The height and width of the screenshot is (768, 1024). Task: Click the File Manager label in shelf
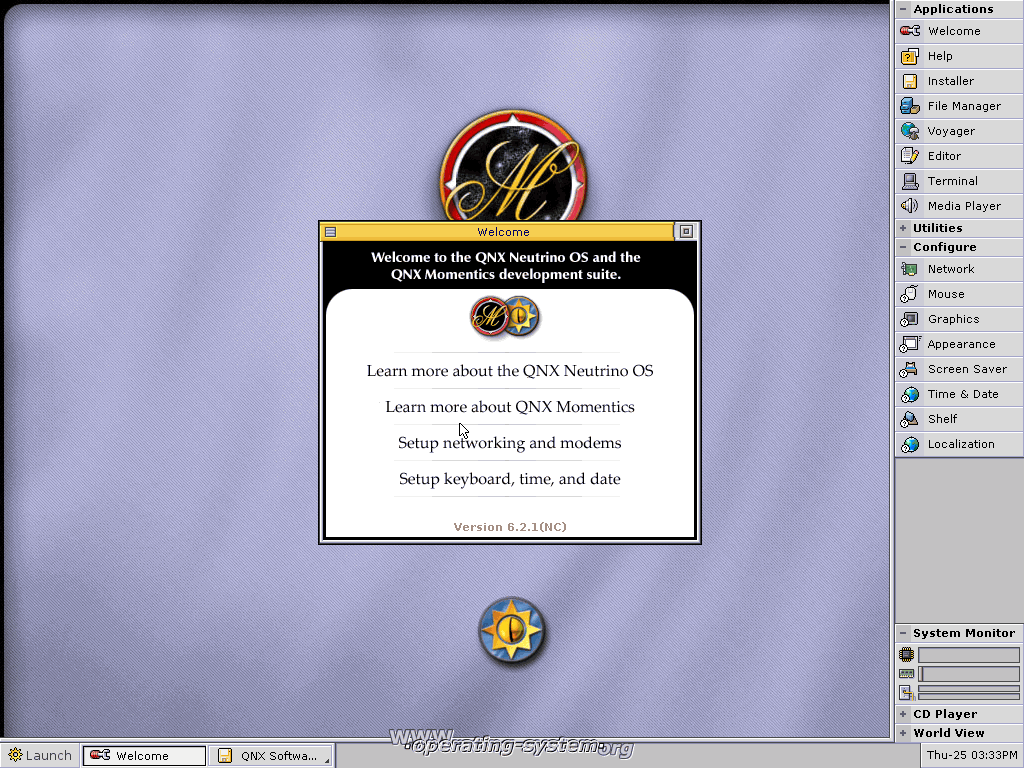pyautogui.click(x=964, y=106)
